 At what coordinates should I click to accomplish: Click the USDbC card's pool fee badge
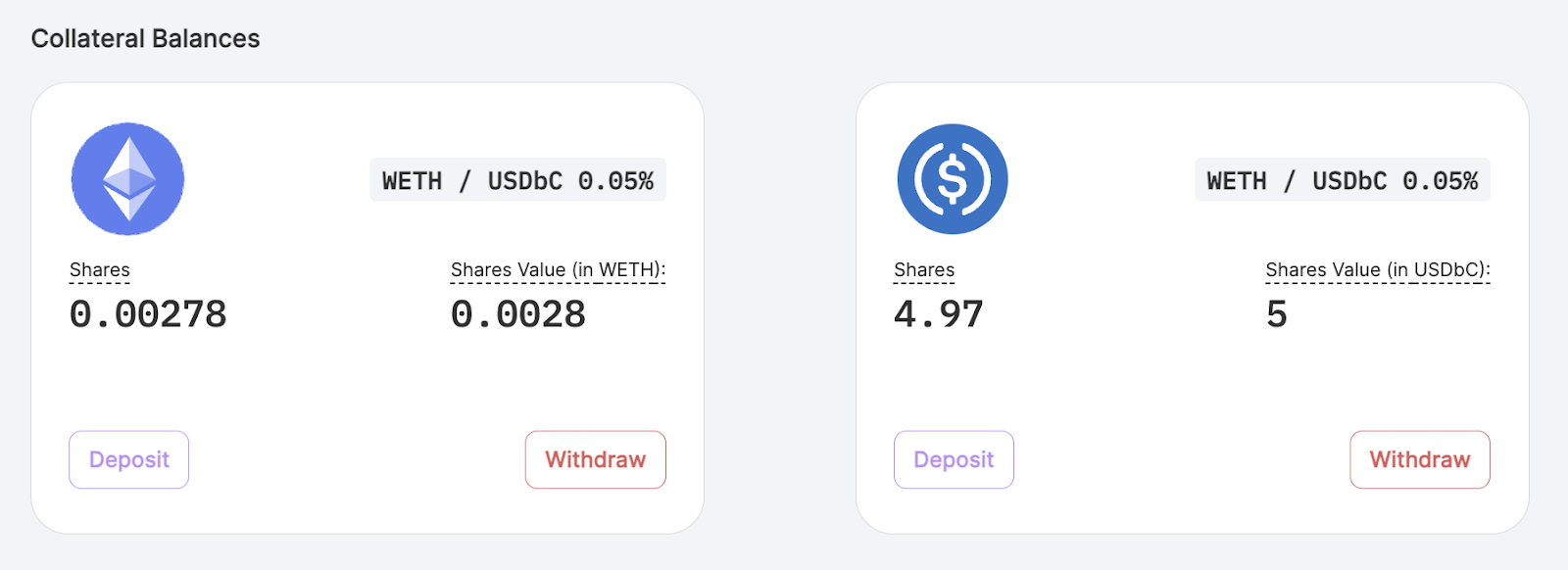(x=1342, y=180)
